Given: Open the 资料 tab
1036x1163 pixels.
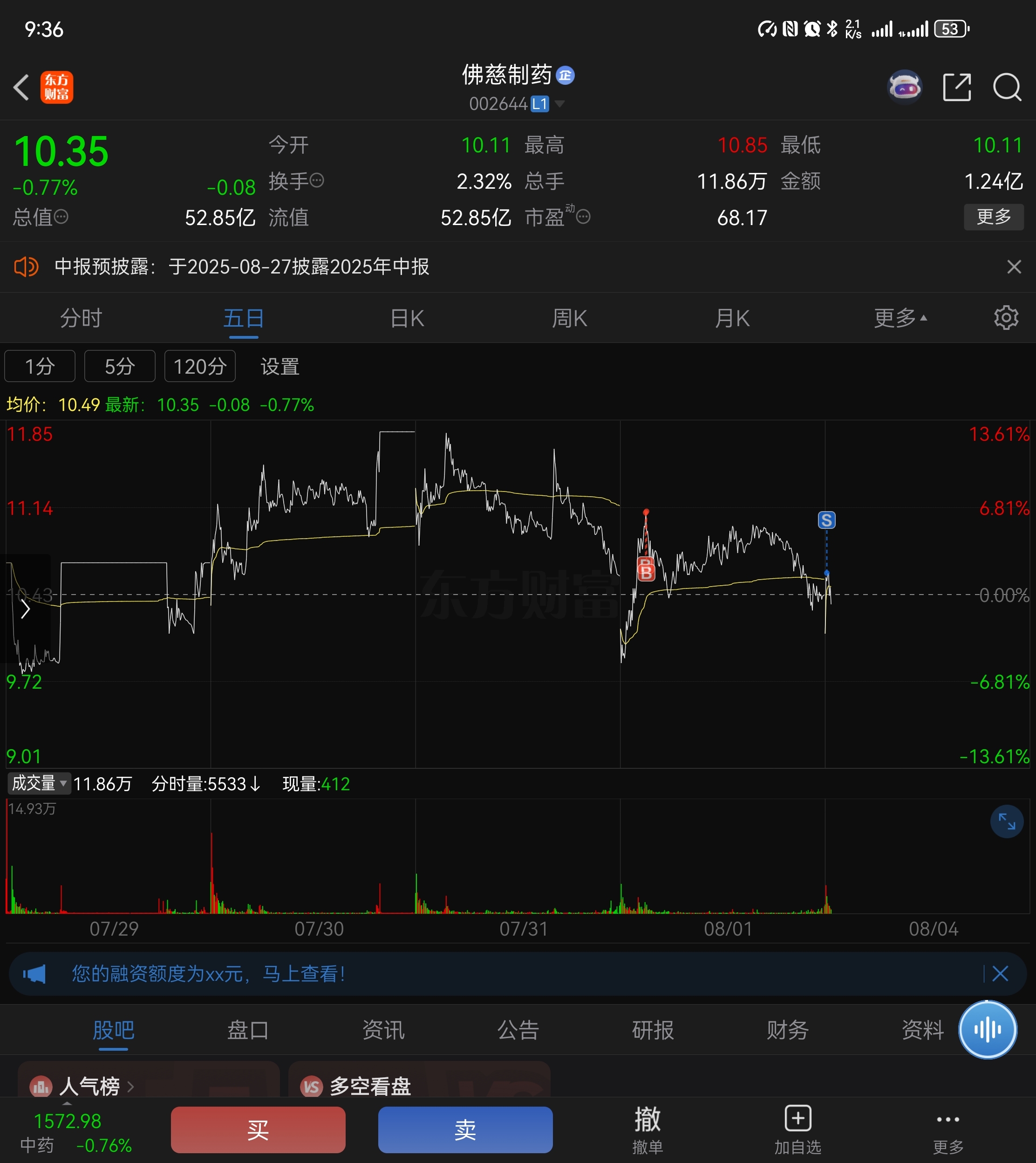Looking at the screenshot, I should coord(922,1030).
